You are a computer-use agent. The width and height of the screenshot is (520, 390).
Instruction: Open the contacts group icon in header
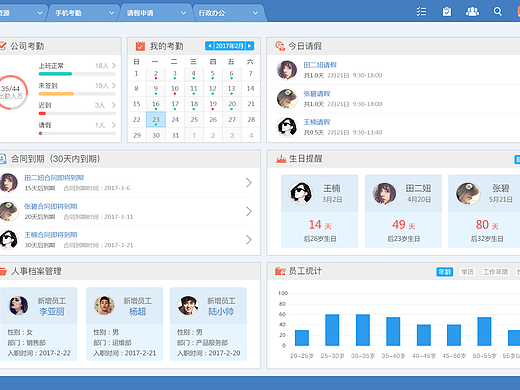472,12
